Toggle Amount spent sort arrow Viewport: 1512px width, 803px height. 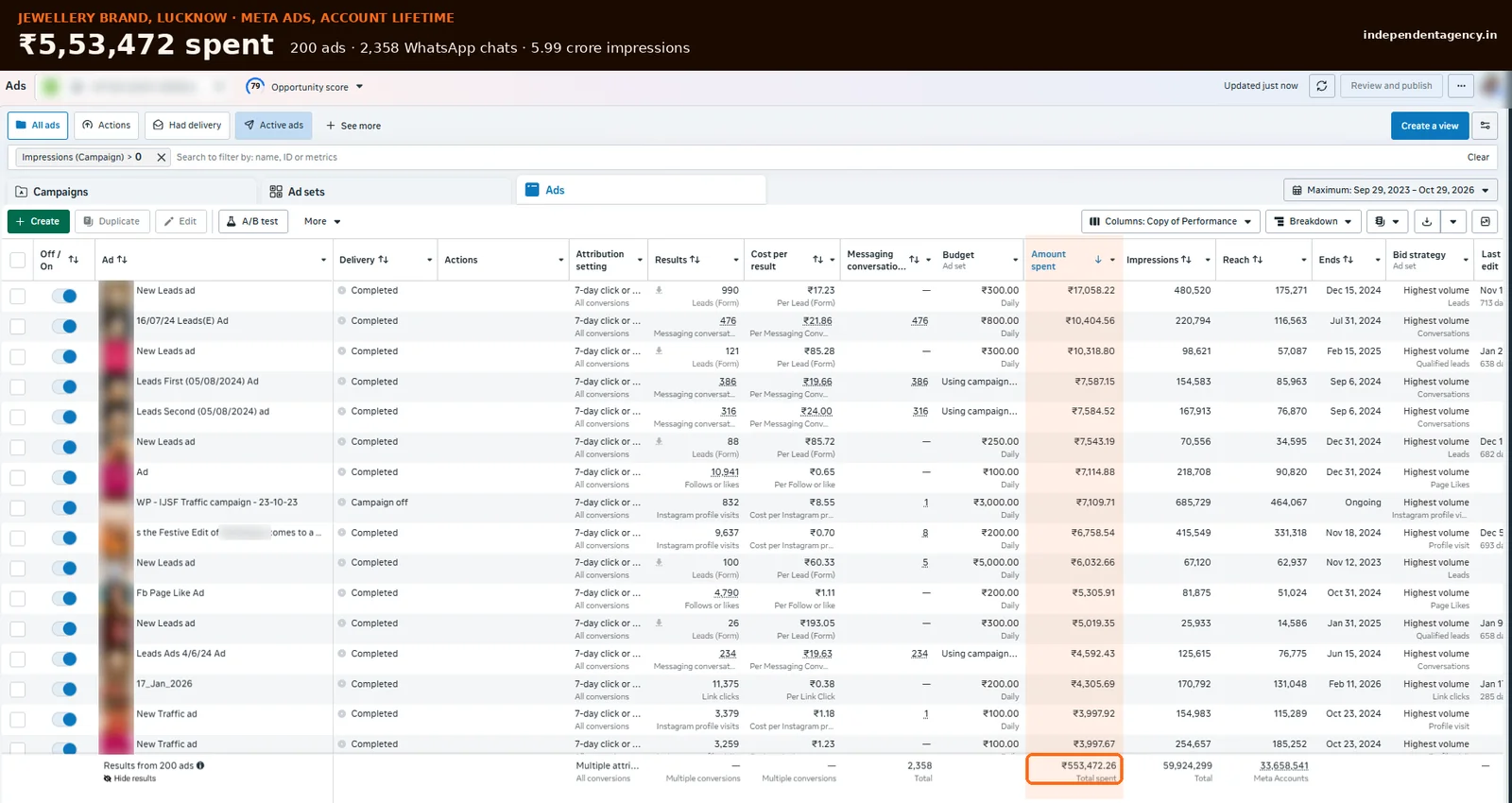(1098, 260)
